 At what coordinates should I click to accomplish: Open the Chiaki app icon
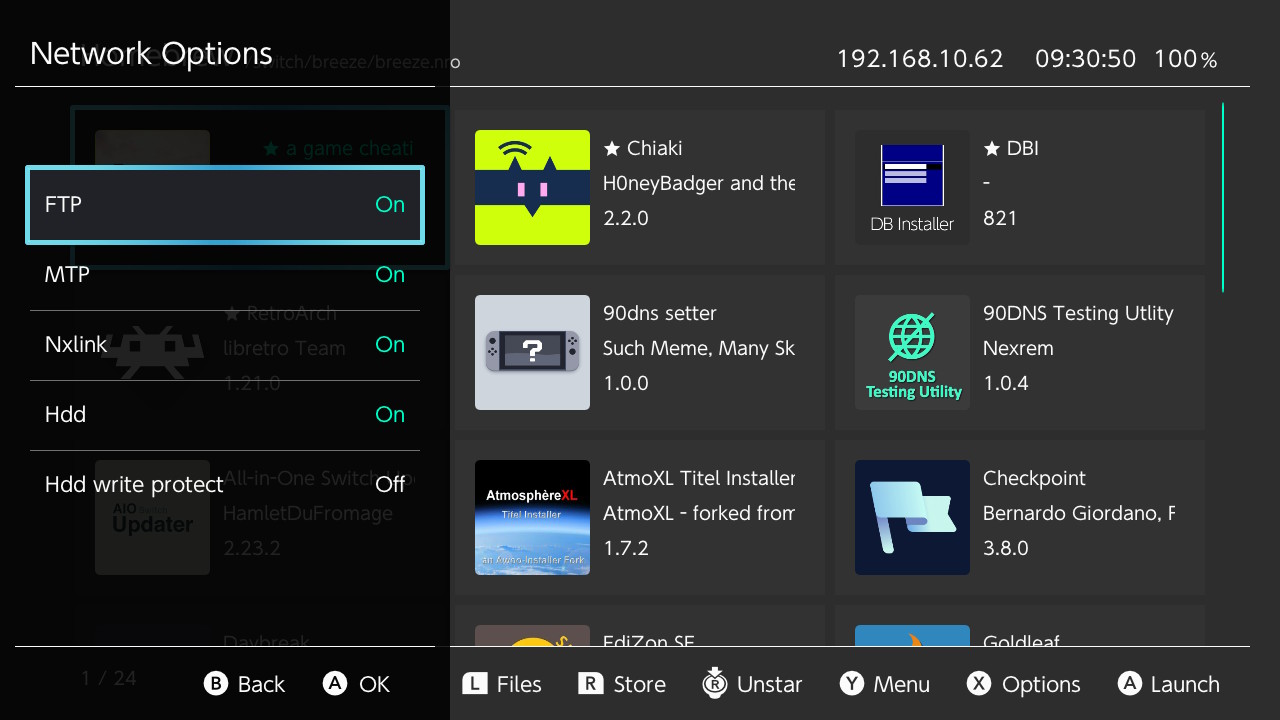pyautogui.click(x=532, y=187)
